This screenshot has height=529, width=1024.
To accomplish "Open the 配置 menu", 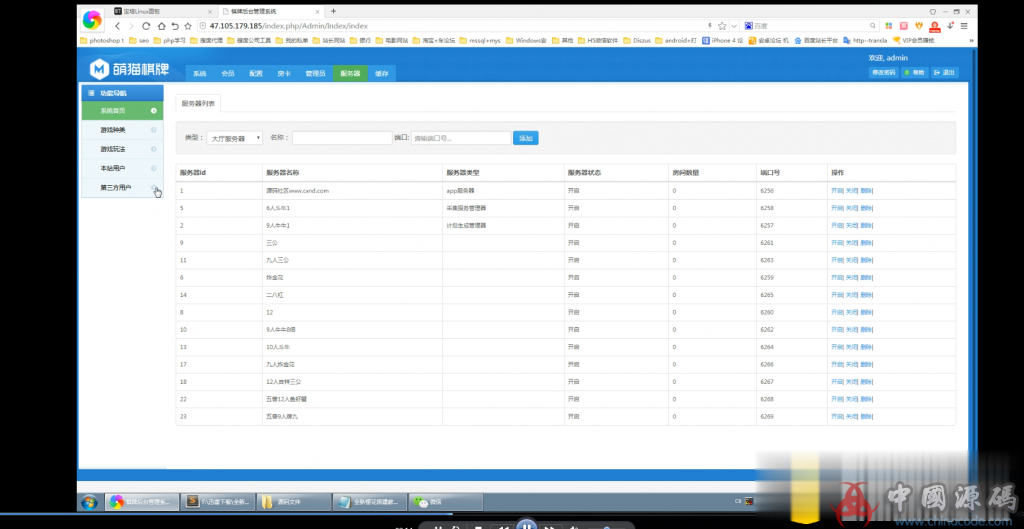I will 255,74.
